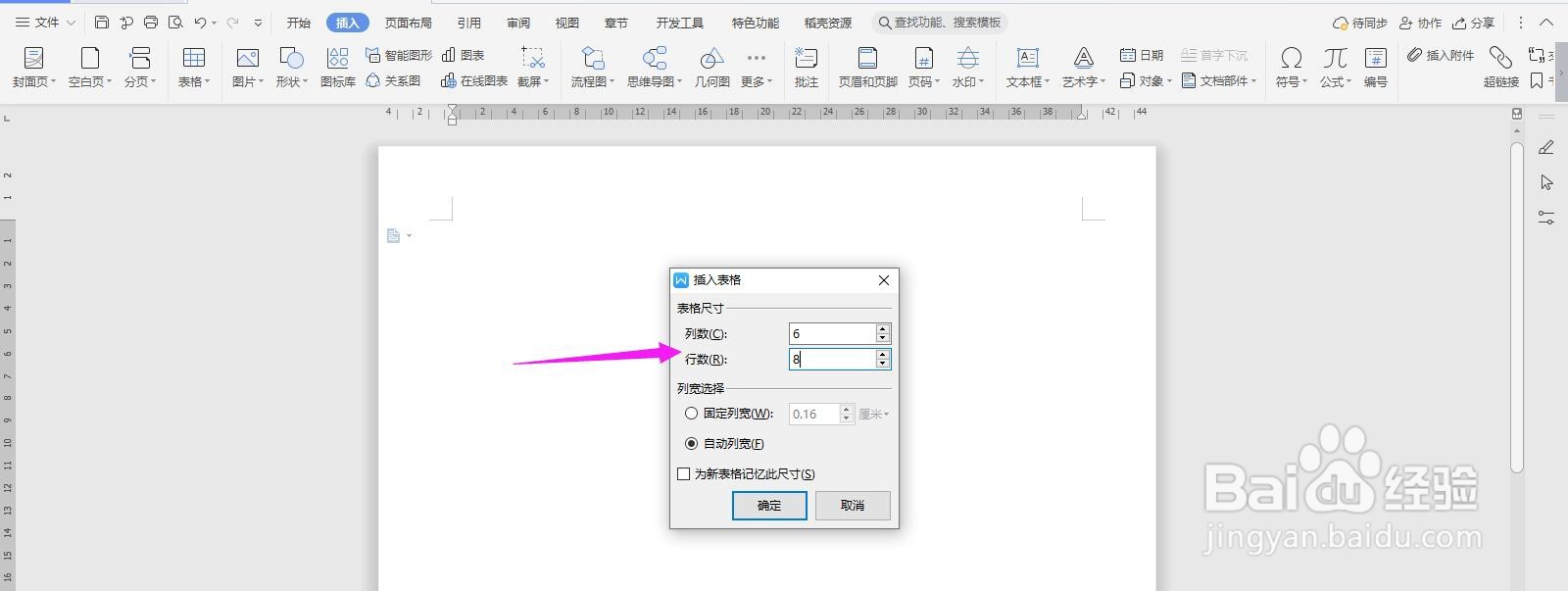The image size is (1568, 591).
Task: Click the Collaborate (协作) button
Action: click(x=1421, y=22)
